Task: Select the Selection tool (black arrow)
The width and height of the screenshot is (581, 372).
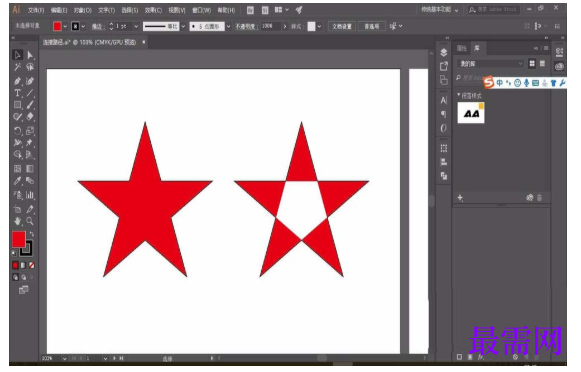Action: click(x=17, y=55)
